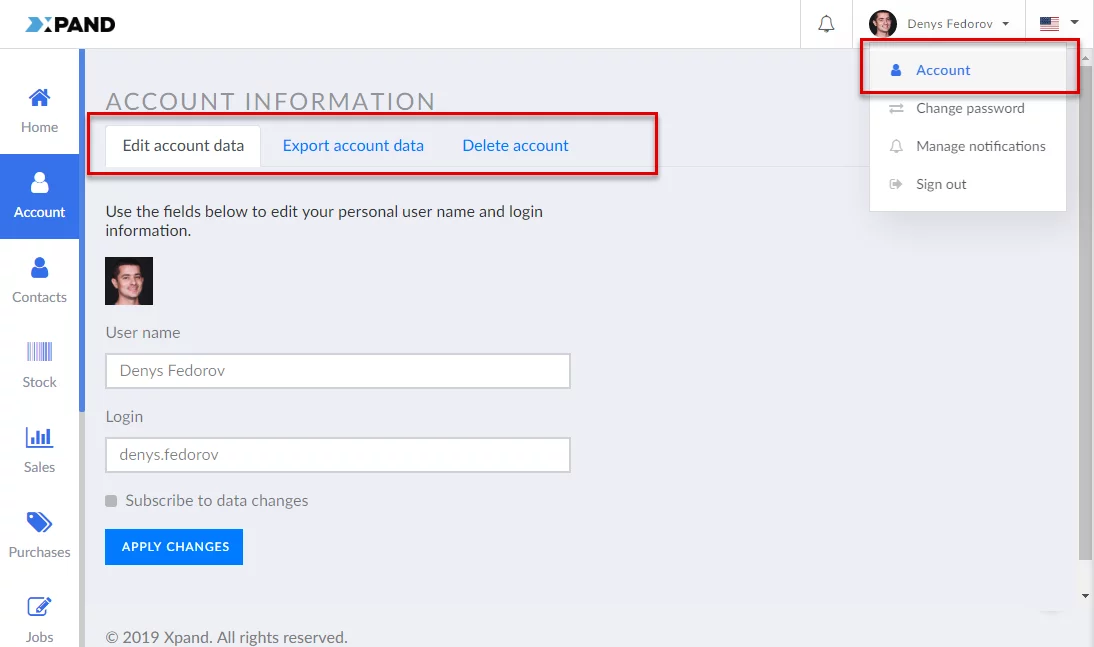Click the notifications bell icon in header
The width and height of the screenshot is (1094, 647).
coord(826,24)
